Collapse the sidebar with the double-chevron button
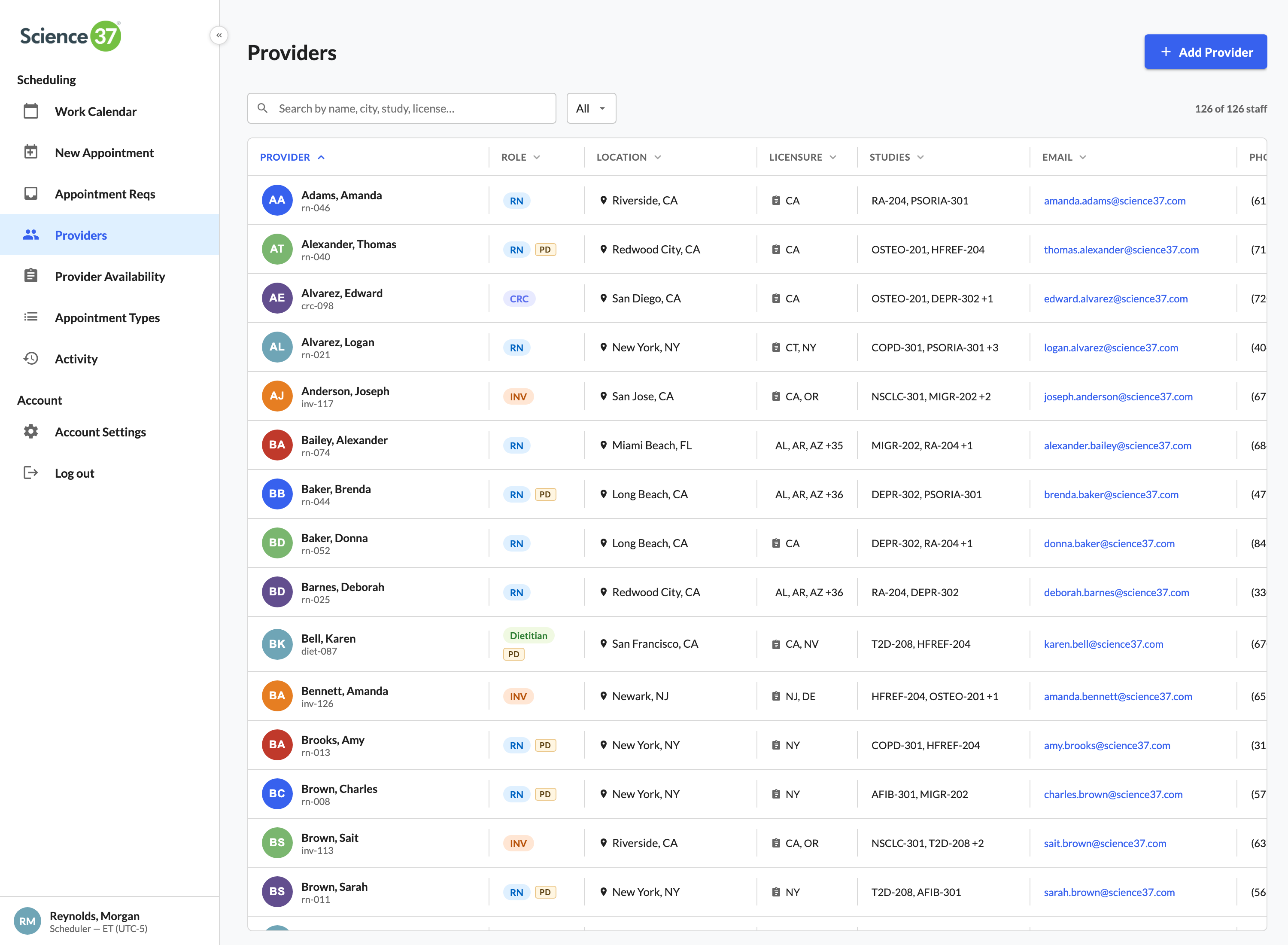Screen dimensions: 1288x945 [219, 36]
